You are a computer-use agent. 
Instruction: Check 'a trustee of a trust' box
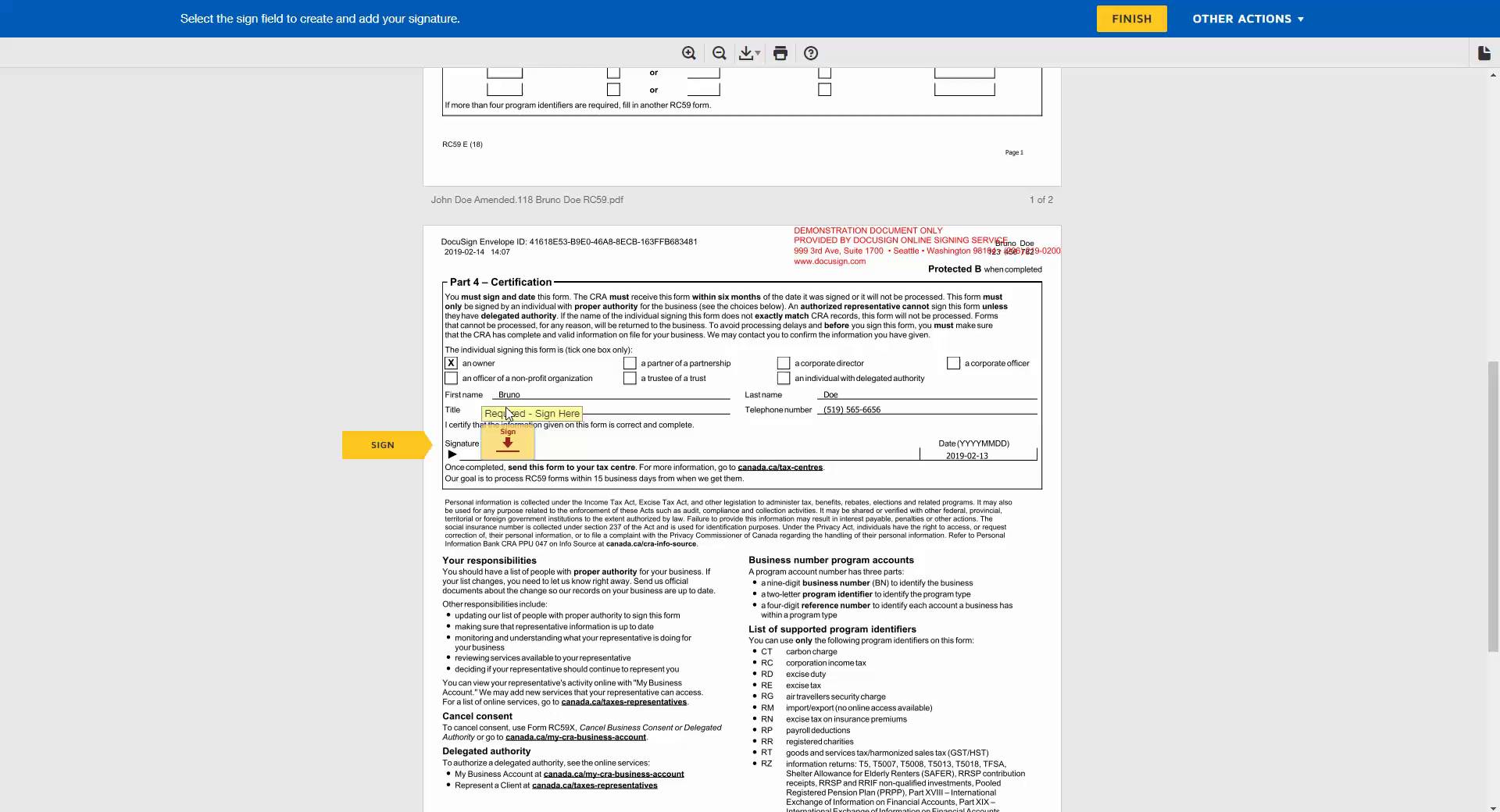point(630,379)
